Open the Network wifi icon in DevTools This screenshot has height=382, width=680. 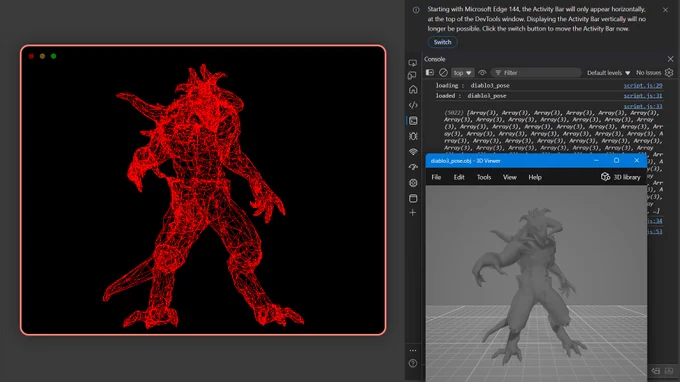pyautogui.click(x=413, y=152)
